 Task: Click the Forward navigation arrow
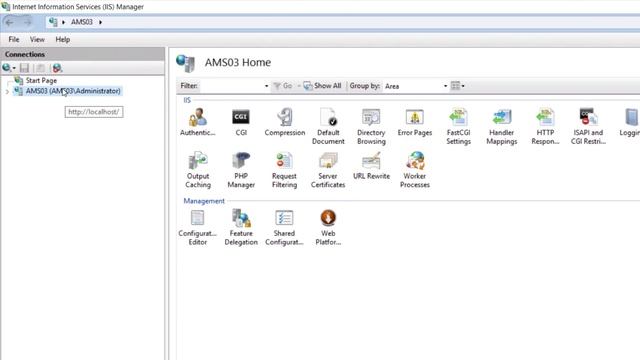click(x=27, y=22)
